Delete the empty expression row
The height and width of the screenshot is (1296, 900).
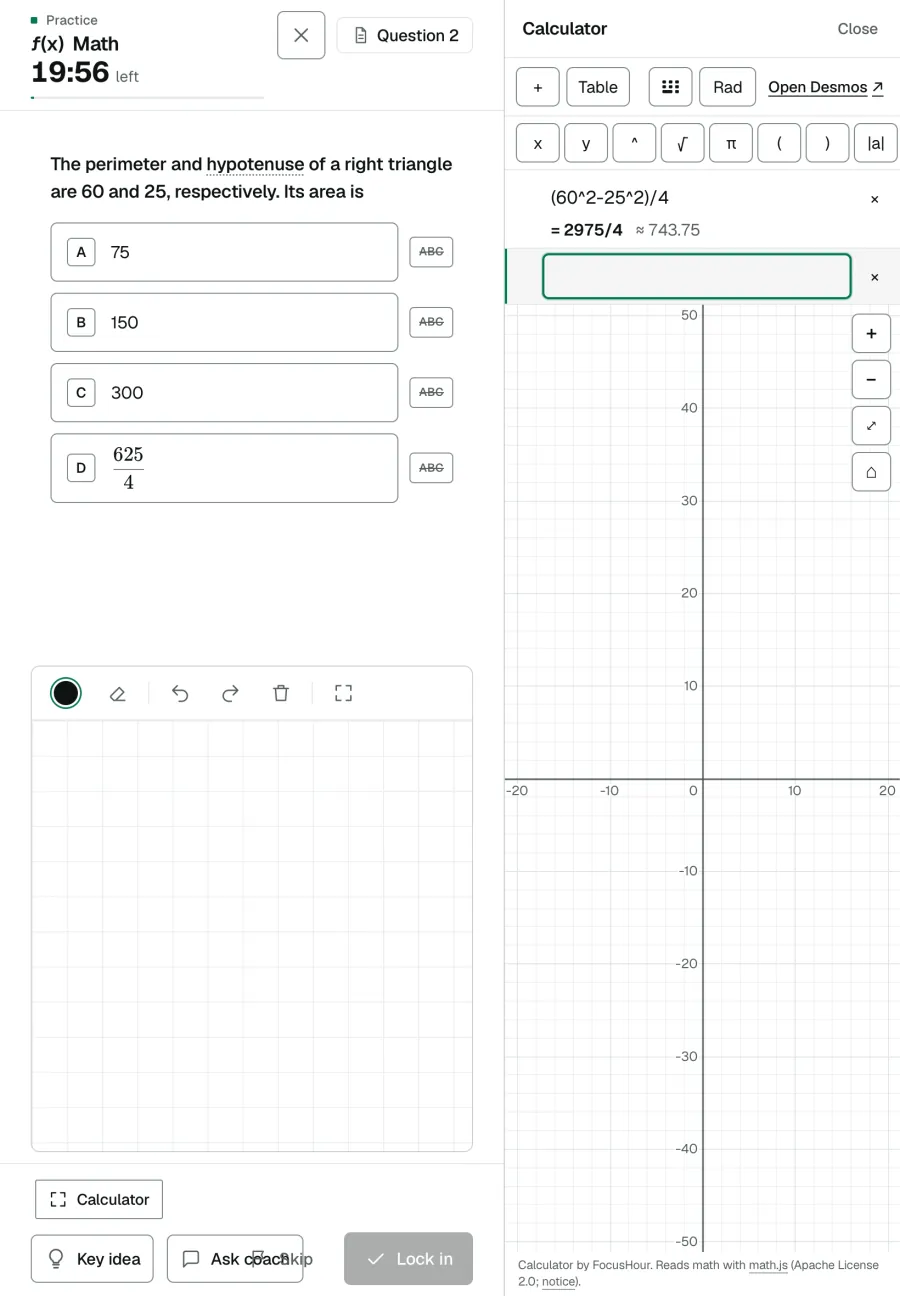875,277
